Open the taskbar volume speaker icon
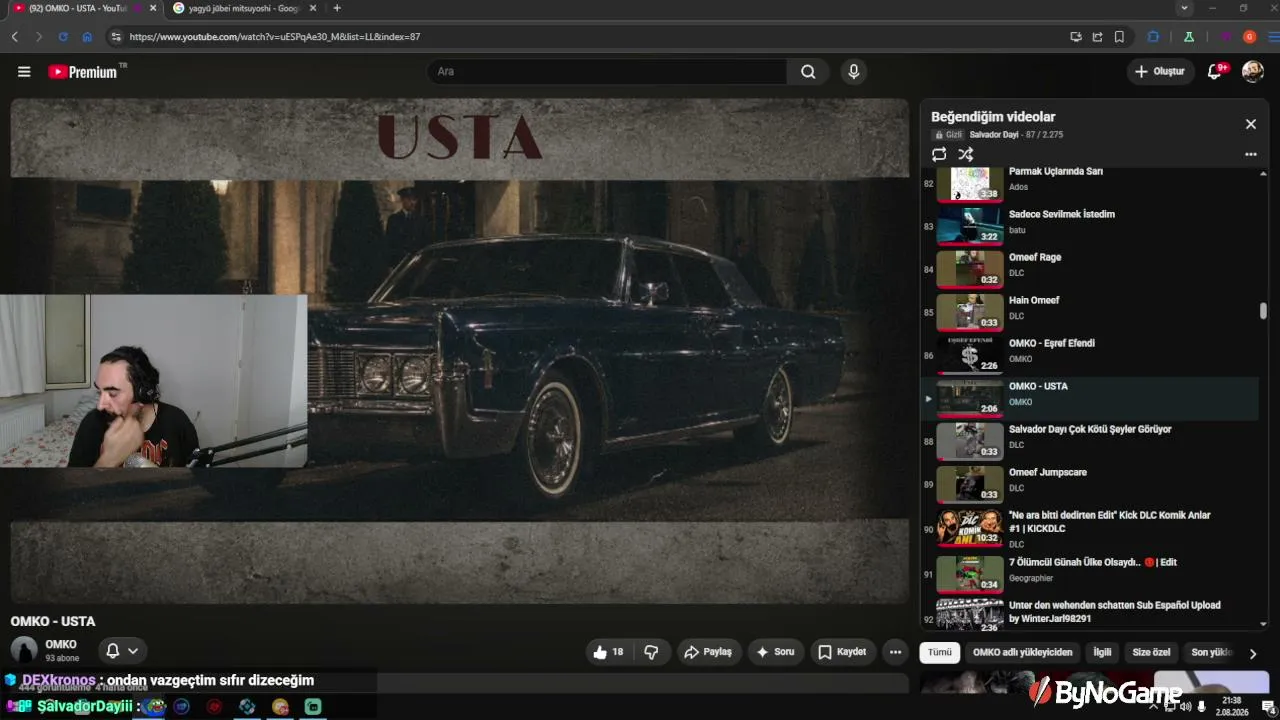 (x=1185, y=706)
